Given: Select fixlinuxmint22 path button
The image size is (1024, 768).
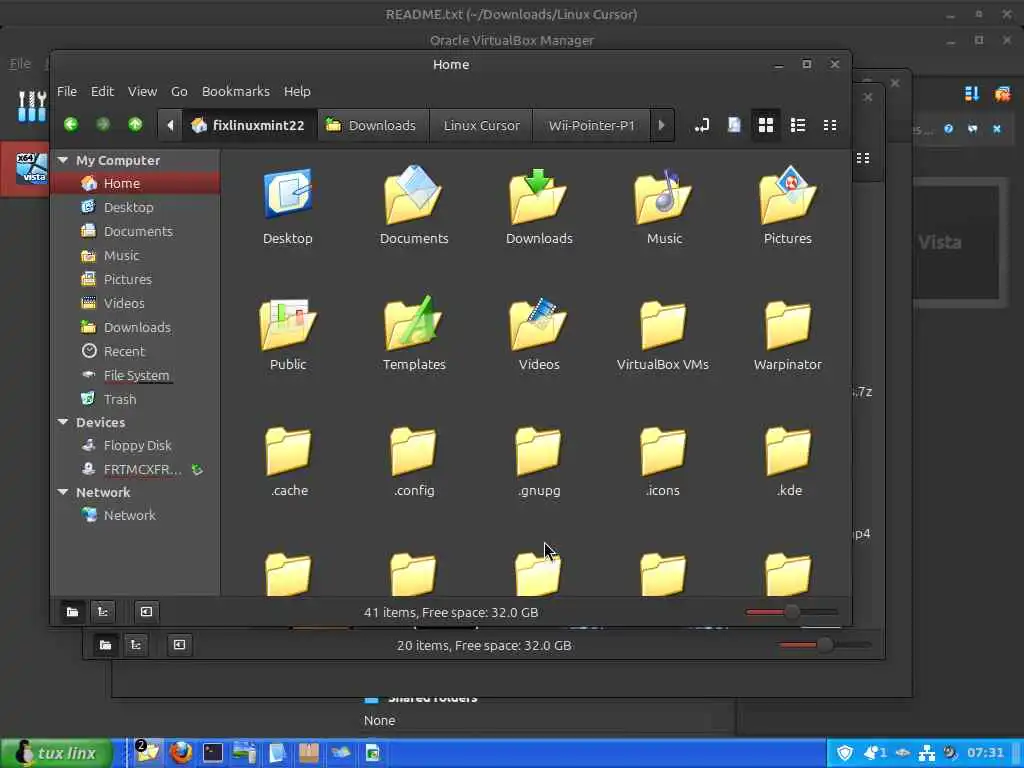Looking at the screenshot, I should 249,125.
